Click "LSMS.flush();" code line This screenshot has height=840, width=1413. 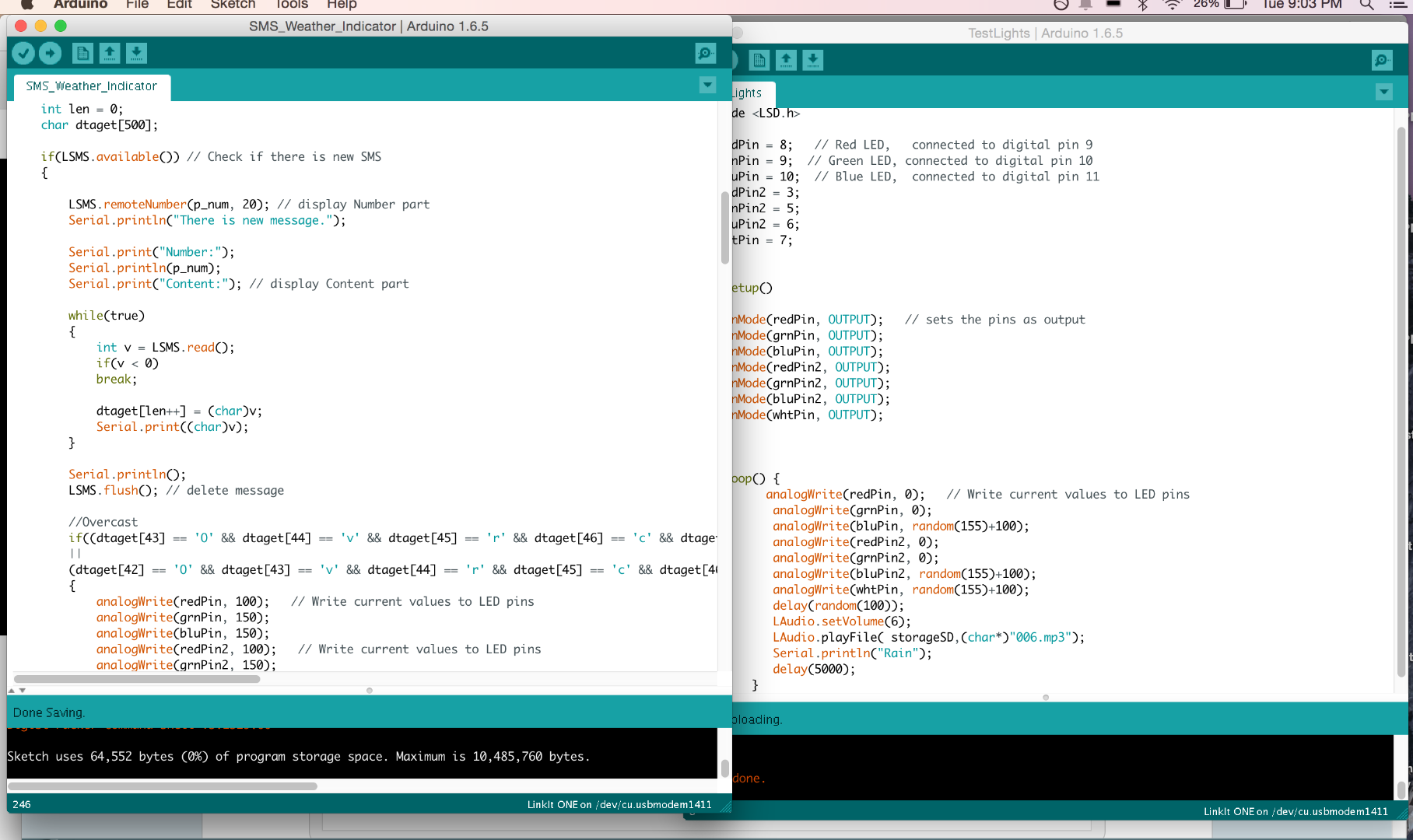113,491
